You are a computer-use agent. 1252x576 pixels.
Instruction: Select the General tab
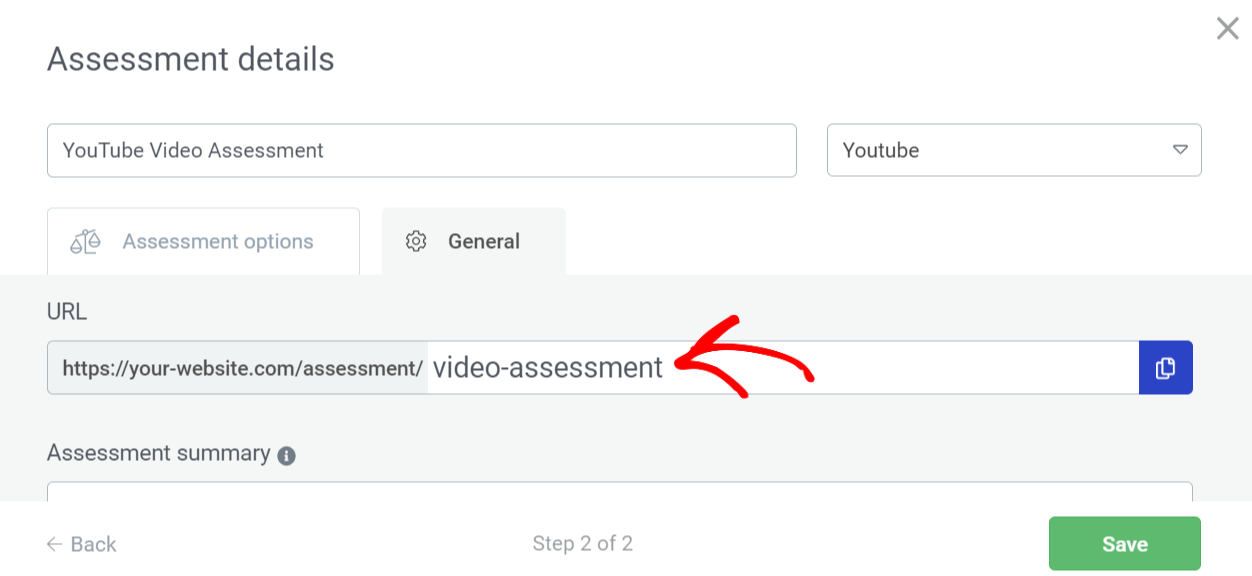click(474, 242)
